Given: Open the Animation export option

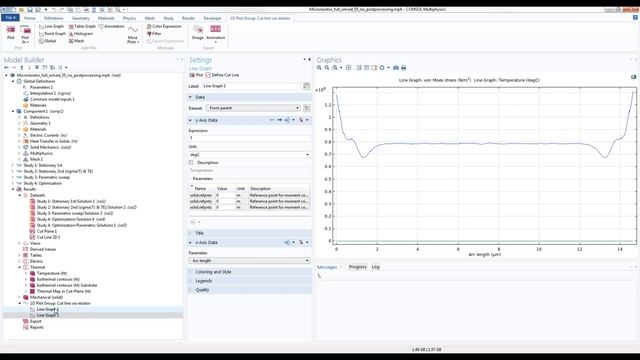Looking at the screenshot, I should click(216, 33).
